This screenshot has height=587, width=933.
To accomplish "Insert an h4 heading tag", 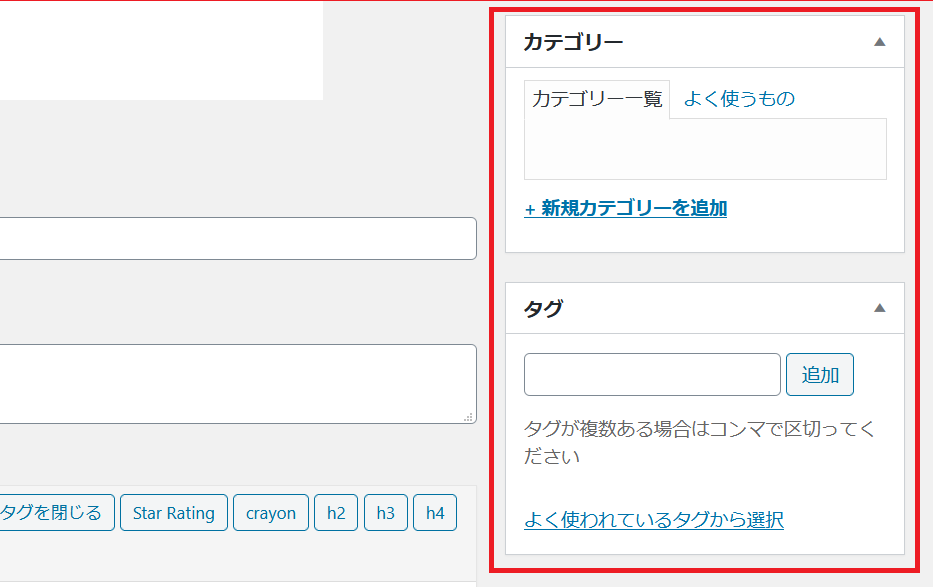I will tap(435, 513).
